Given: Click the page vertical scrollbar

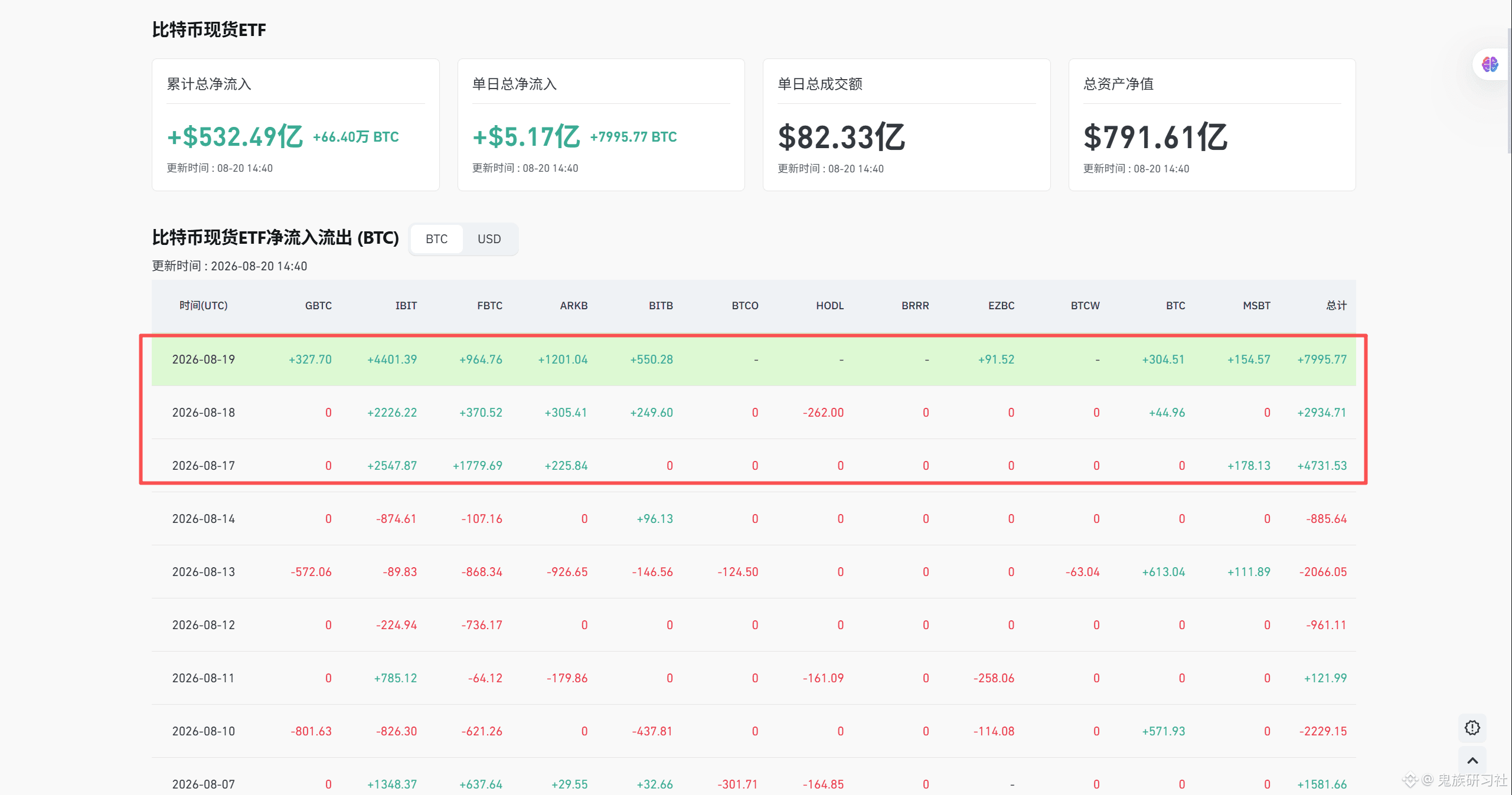Looking at the screenshot, I should [x=1508, y=89].
